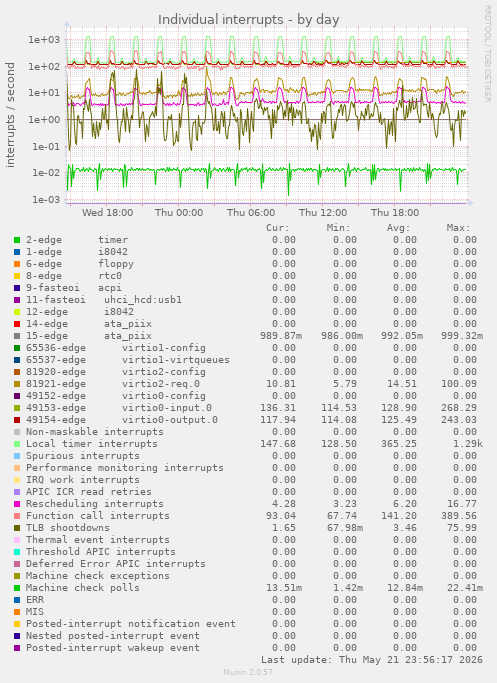Click the Munin 2.0.57 footer text

tap(248, 672)
